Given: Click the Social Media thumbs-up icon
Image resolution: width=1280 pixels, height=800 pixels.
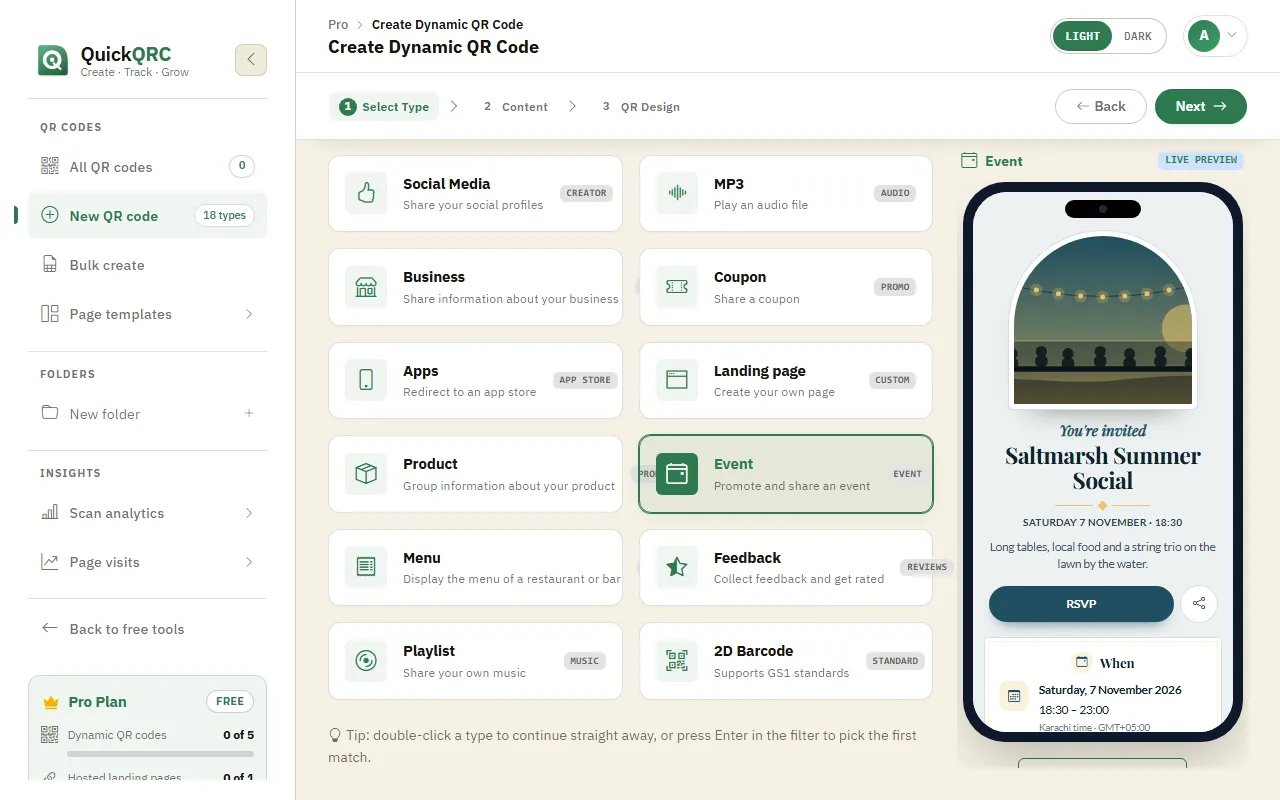Looking at the screenshot, I should pyautogui.click(x=366, y=193).
